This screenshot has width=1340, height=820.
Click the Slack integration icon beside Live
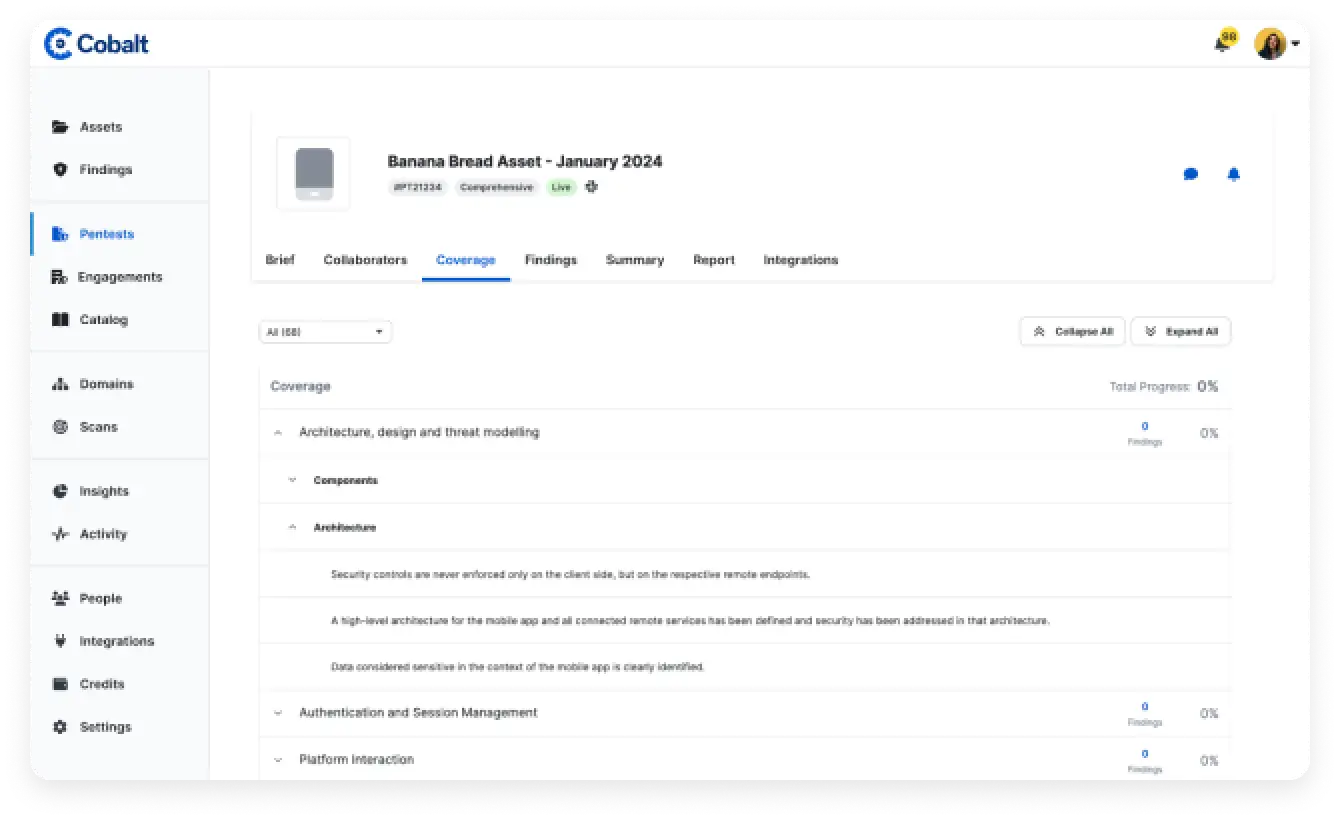click(x=591, y=187)
